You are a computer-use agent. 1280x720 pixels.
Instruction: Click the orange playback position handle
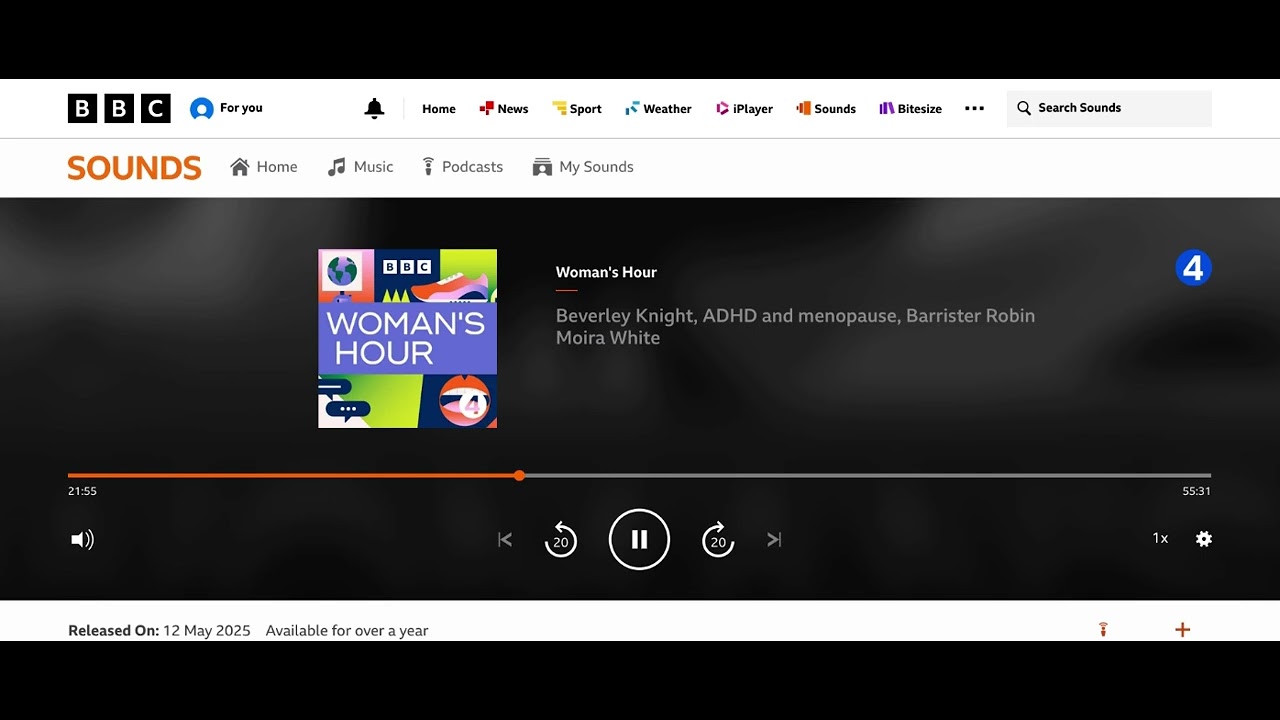coord(519,475)
